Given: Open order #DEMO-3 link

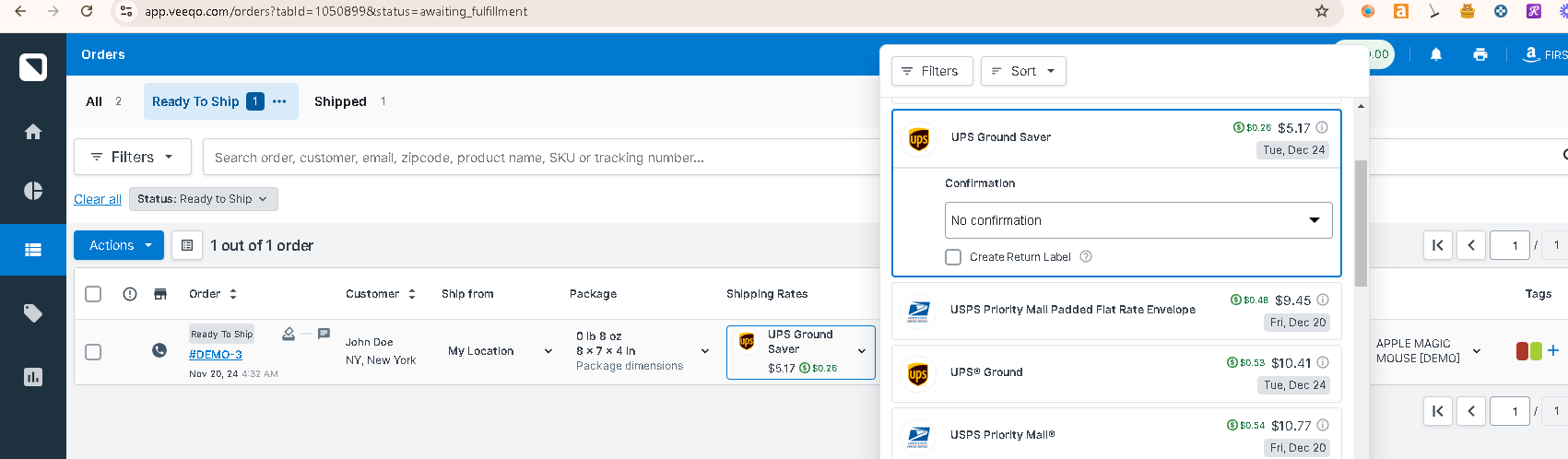Looking at the screenshot, I should [216, 355].
